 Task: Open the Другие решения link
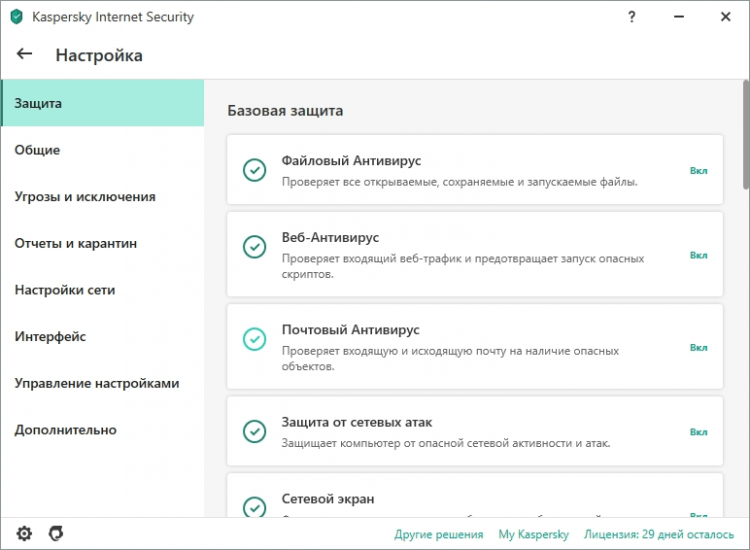pyautogui.click(x=439, y=534)
